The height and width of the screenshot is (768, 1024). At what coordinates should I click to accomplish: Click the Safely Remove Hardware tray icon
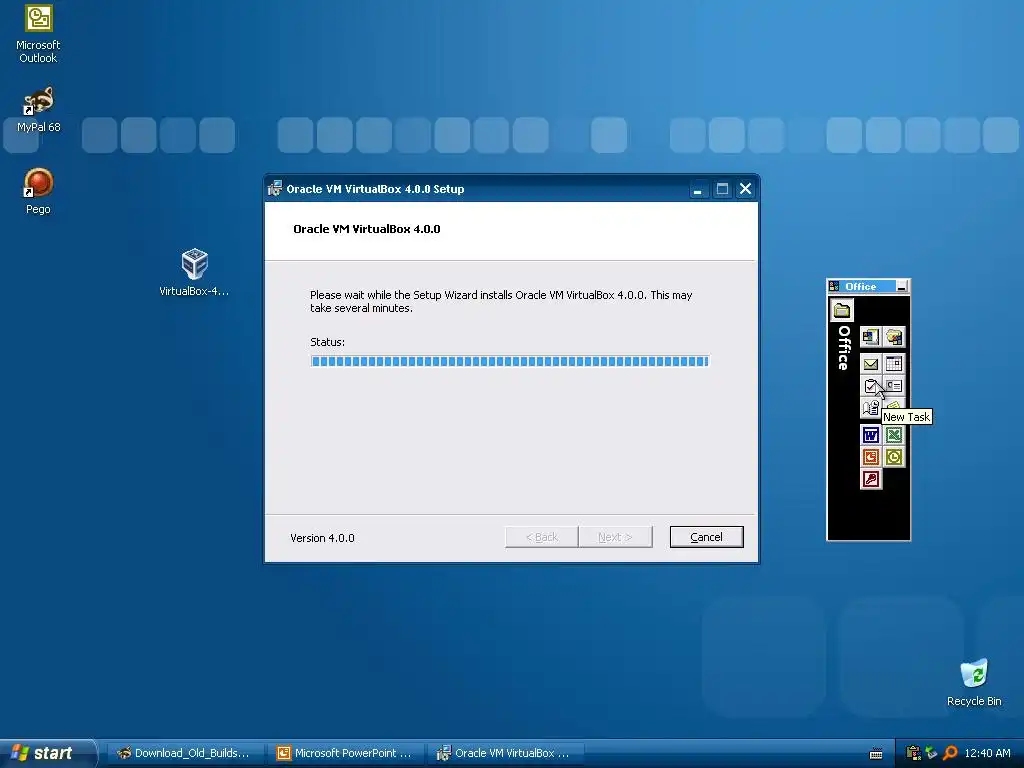click(x=931, y=753)
